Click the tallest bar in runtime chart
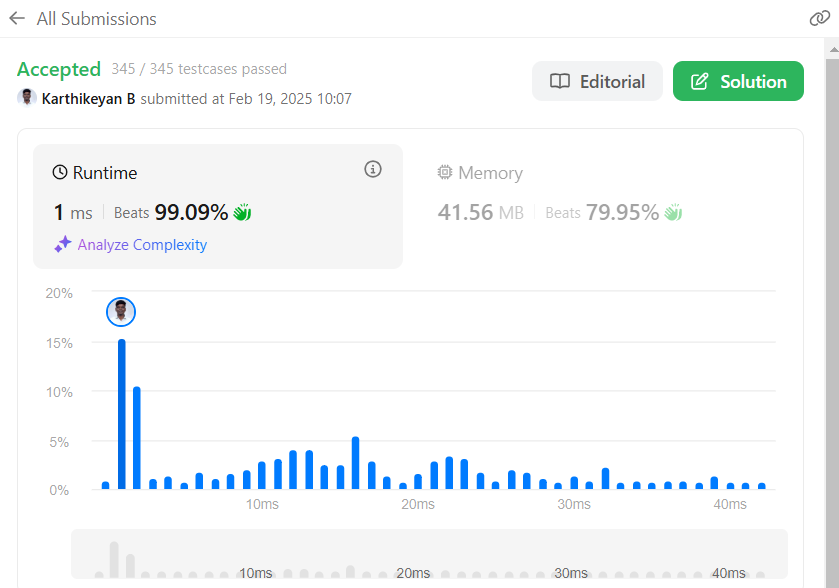This screenshot has height=588, width=839. [122, 414]
